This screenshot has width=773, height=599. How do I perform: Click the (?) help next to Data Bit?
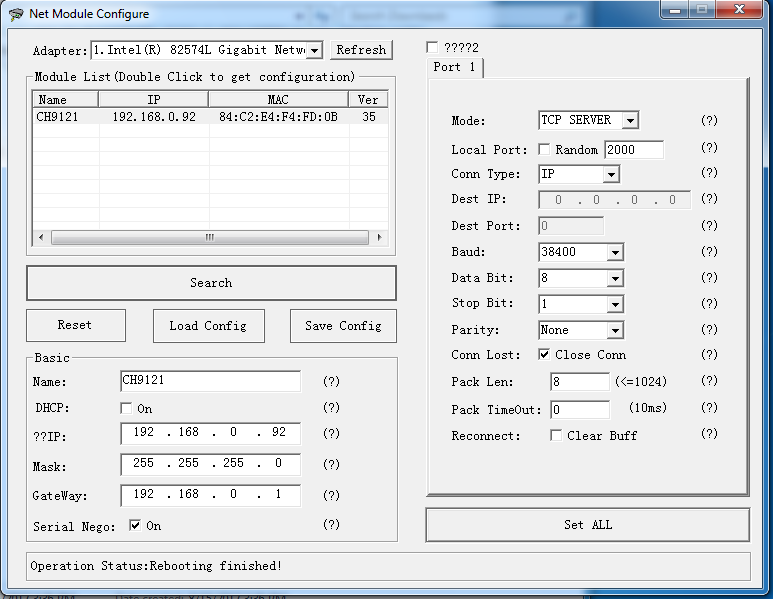pyautogui.click(x=709, y=278)
